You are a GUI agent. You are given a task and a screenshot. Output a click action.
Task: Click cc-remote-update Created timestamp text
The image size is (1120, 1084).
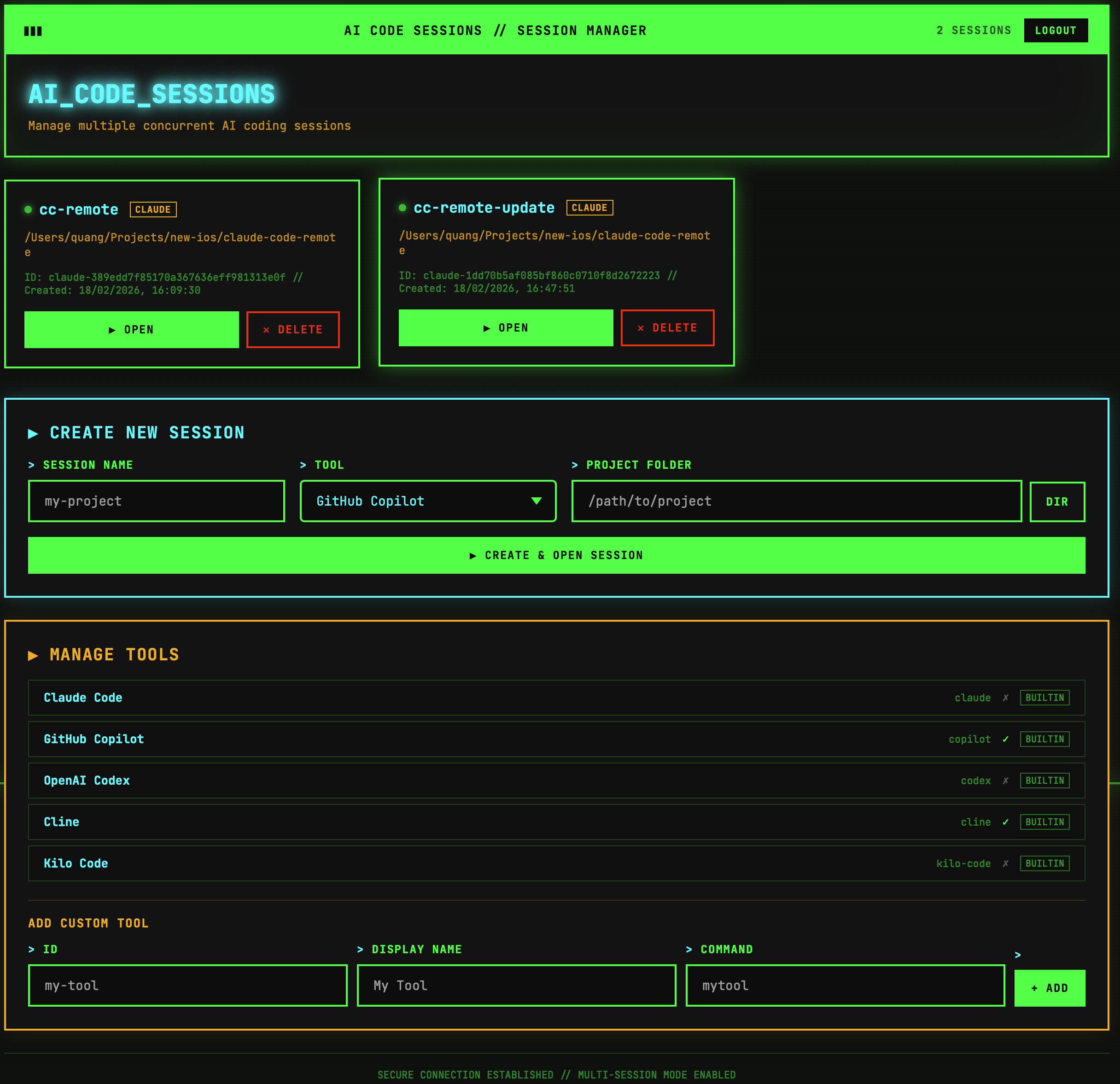coord(487,289)
